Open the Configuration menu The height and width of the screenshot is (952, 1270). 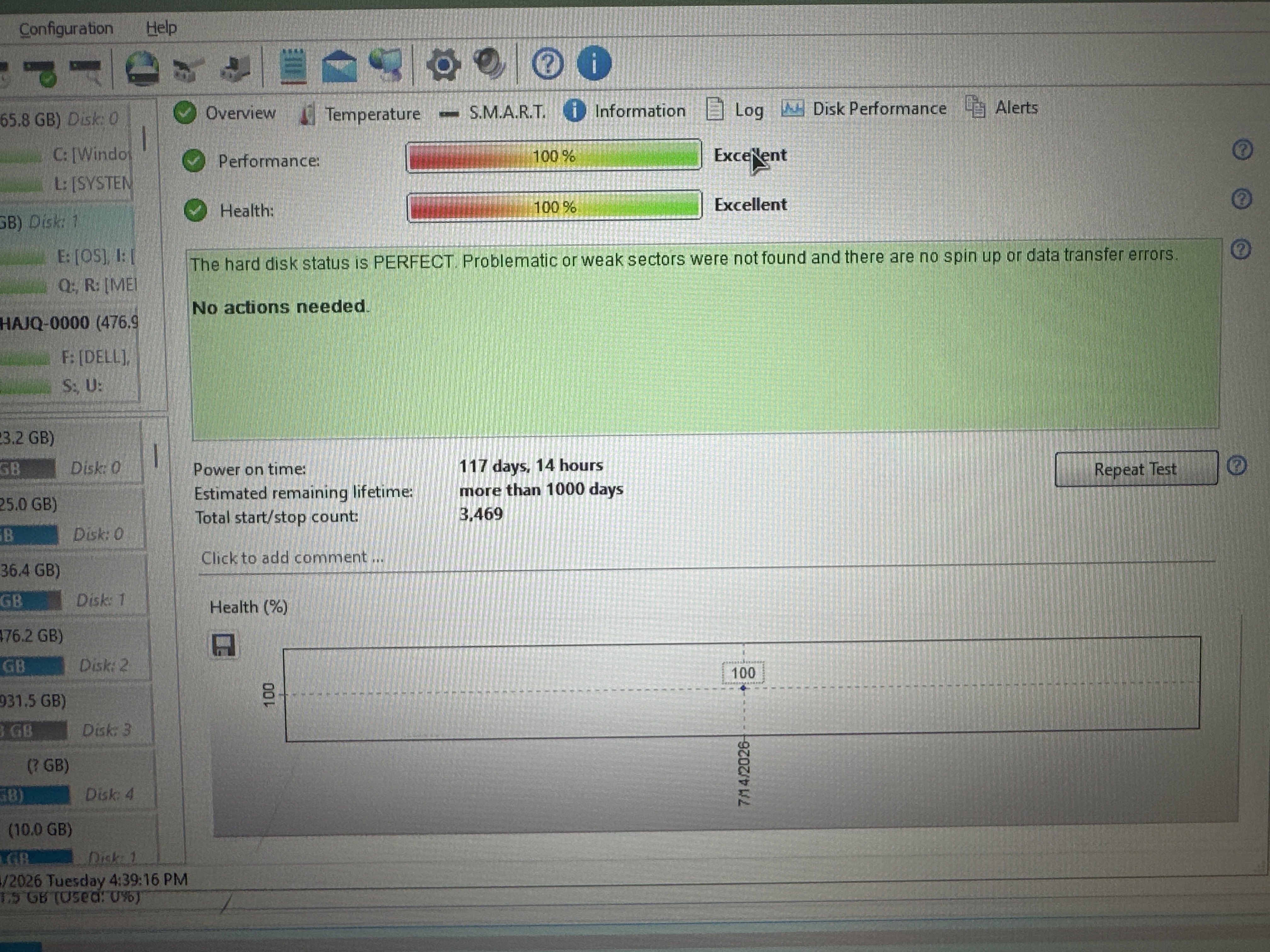click(x=66, y=29)
